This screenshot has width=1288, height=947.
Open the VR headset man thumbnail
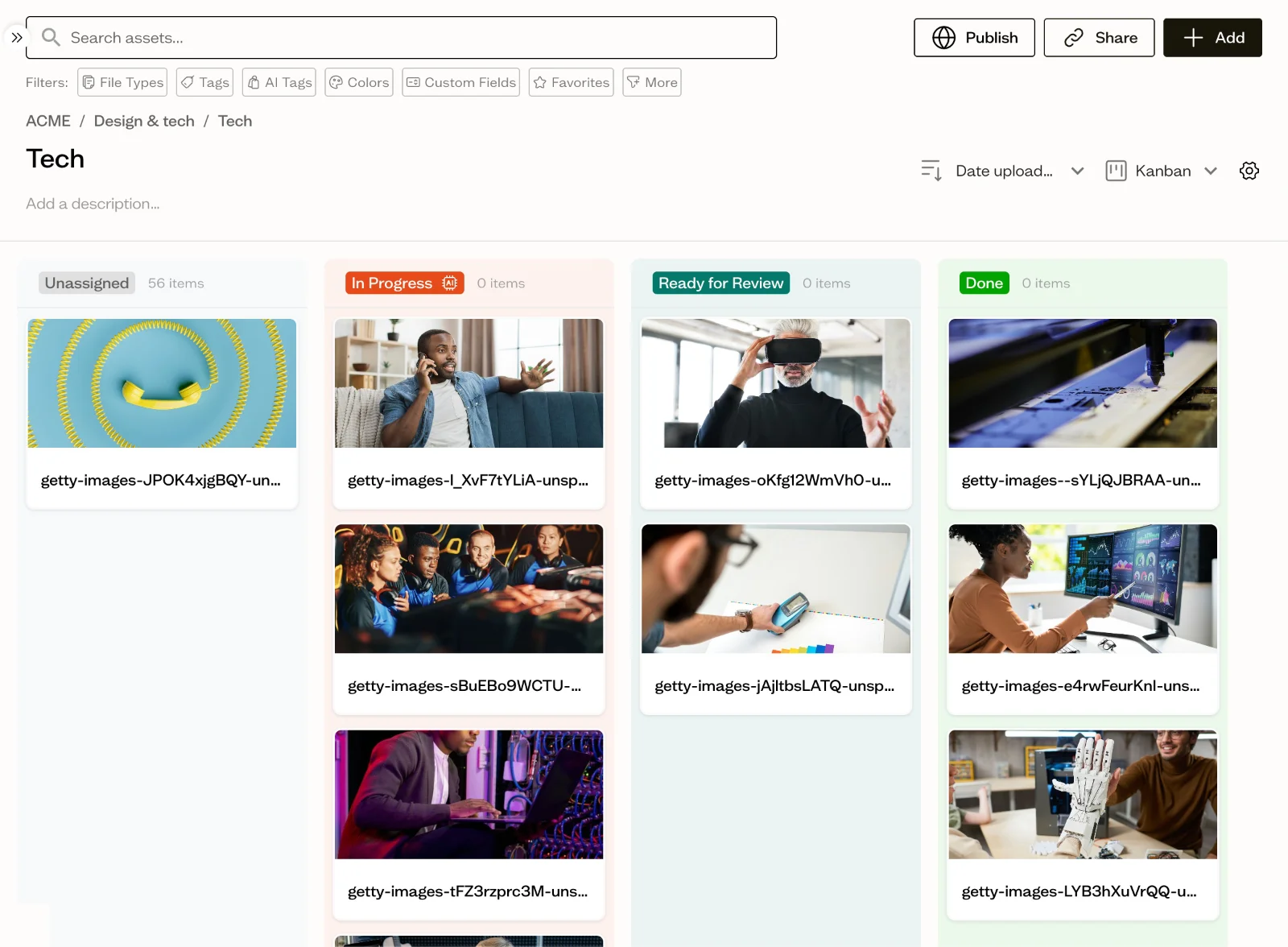tap(776, 383)
